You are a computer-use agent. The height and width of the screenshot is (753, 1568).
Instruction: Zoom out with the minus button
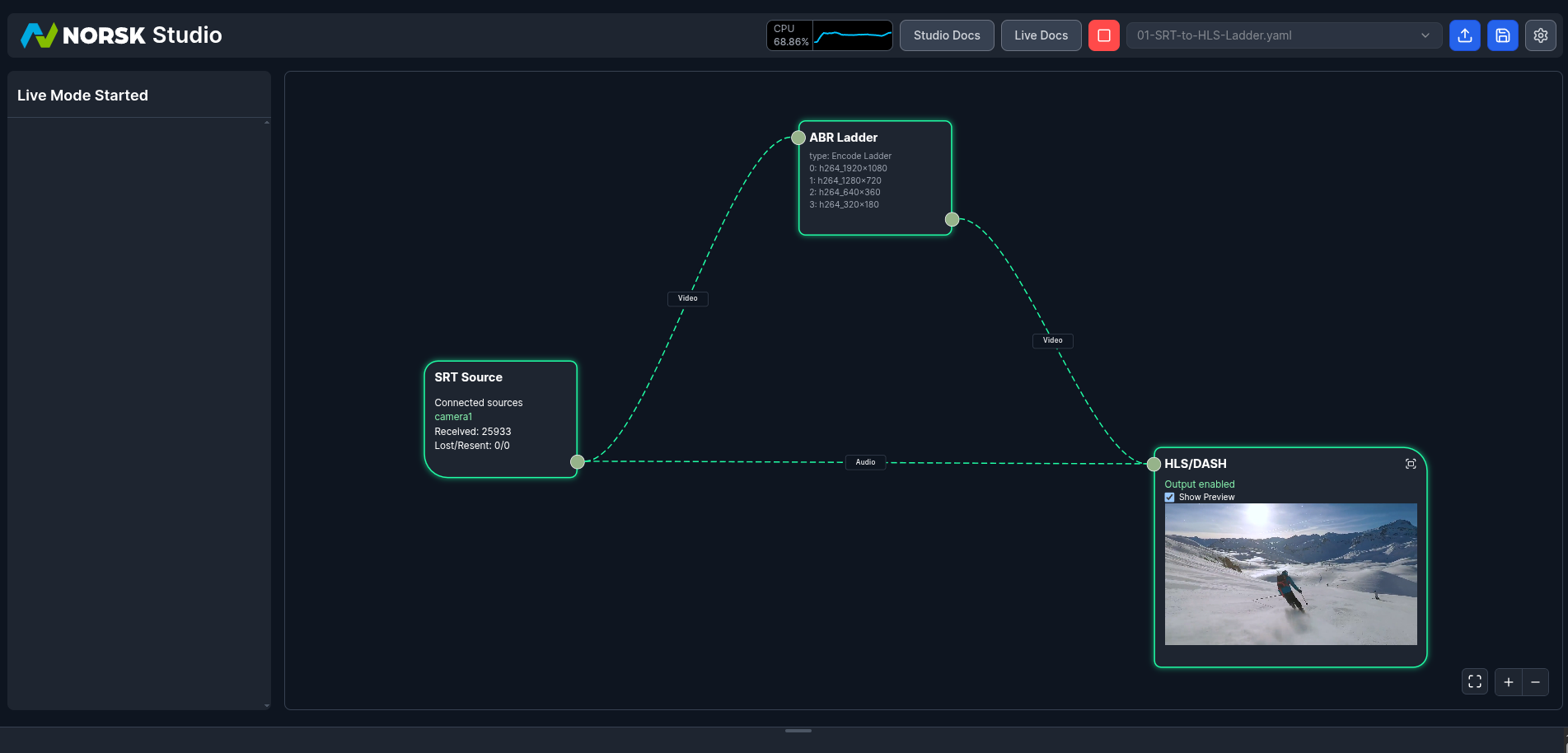tap(1535, 682)
